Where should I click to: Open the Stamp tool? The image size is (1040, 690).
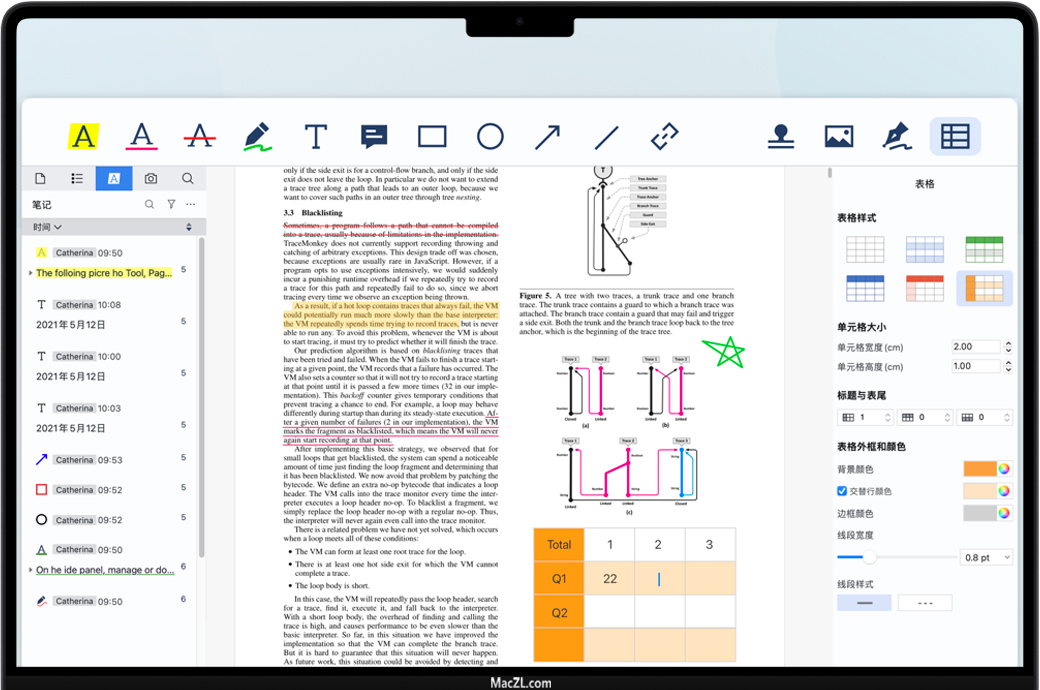pyautogui.click(x=781, y=137)
